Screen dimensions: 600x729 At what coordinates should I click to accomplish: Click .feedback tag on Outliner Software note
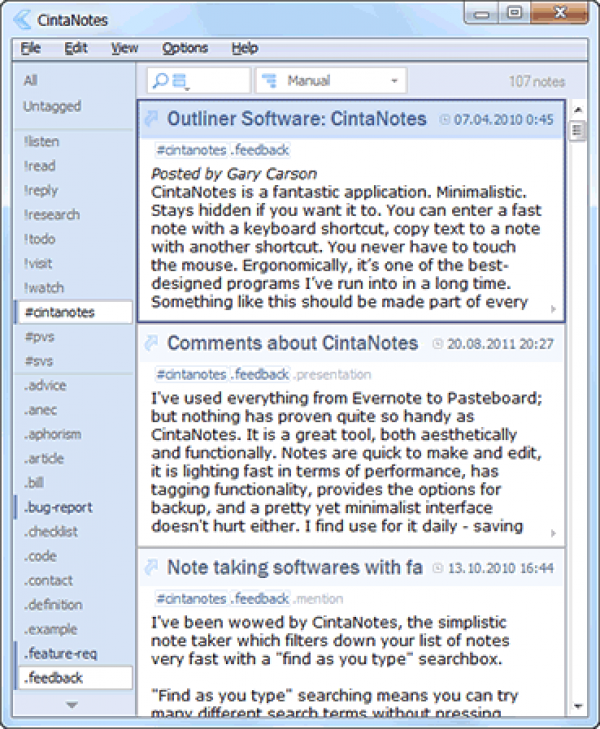click(x=260, y=150)
